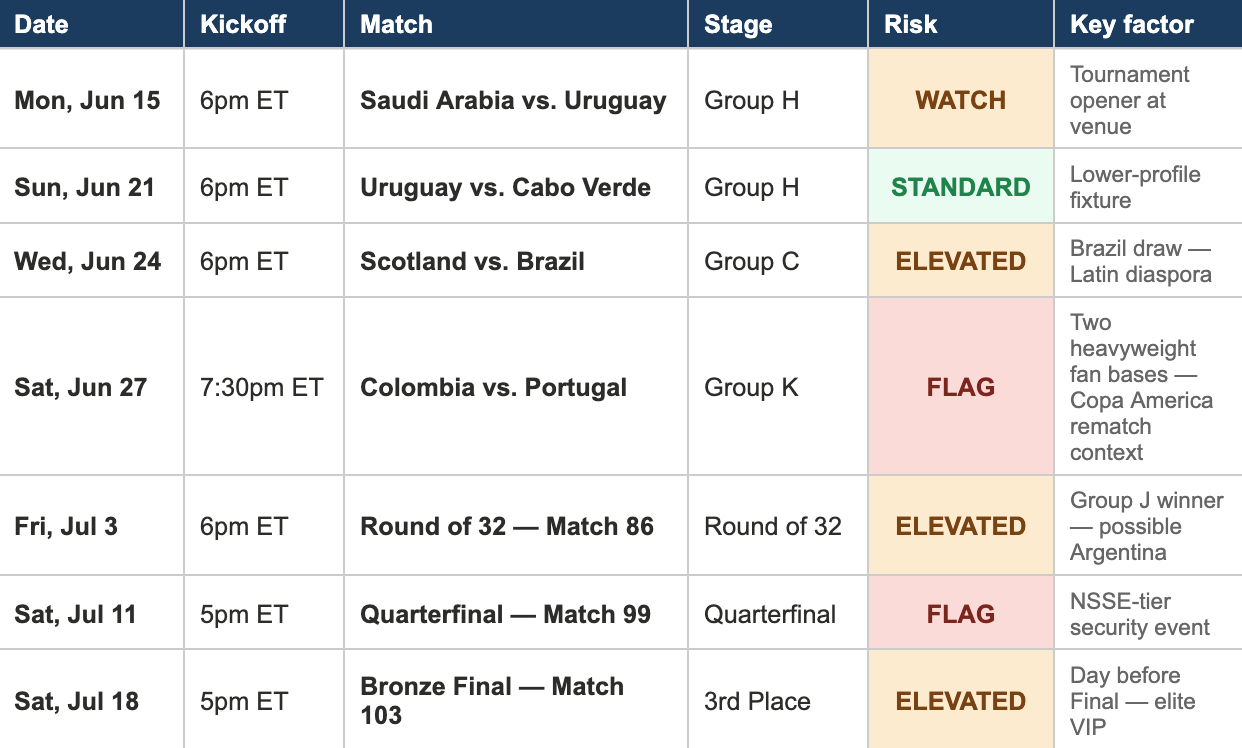Click the Date column header
This screenshot has height=748, width=1242.
click(92, 24)
